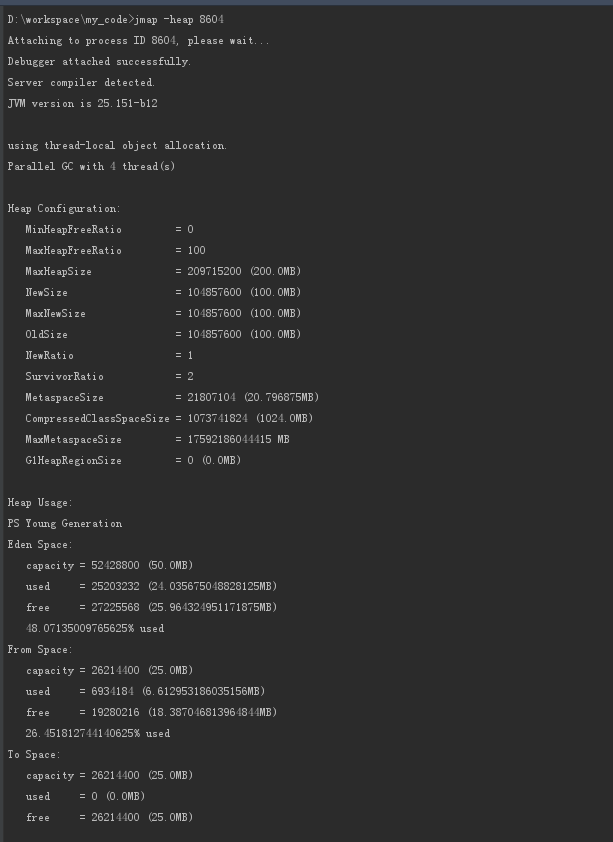Click the OldSize entry line
Screen dimensions: 613x842
(x=163, y=334)
